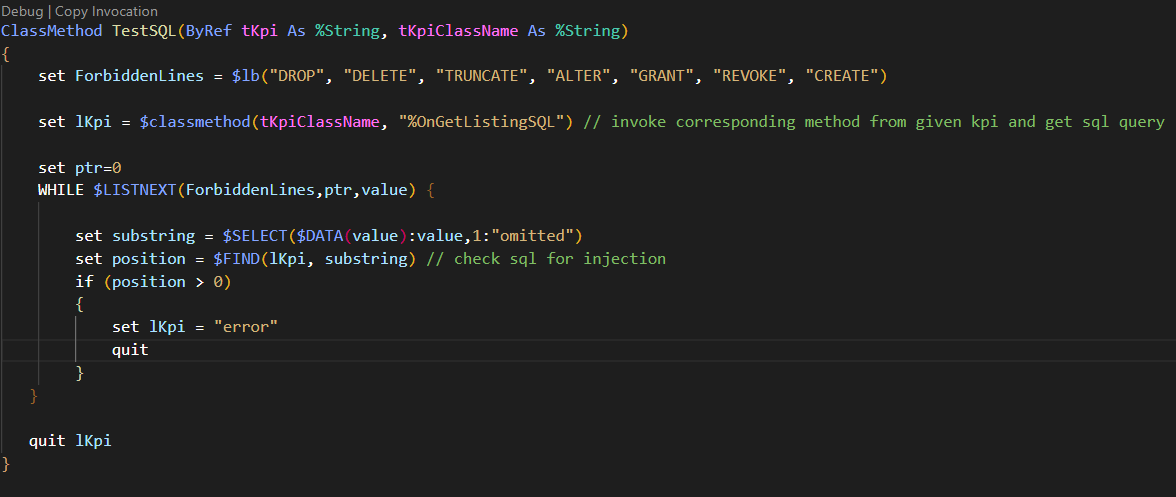The width and height of the screenshot is (1176, 497).
Task: Click the ClassMethod keyword
Action: 52,31
